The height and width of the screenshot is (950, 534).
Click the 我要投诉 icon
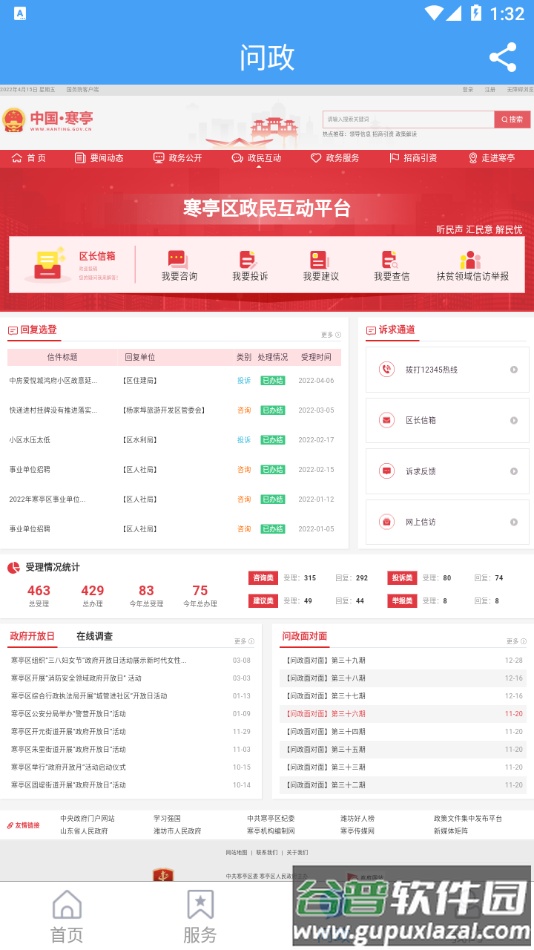click(x=249, y=259)
